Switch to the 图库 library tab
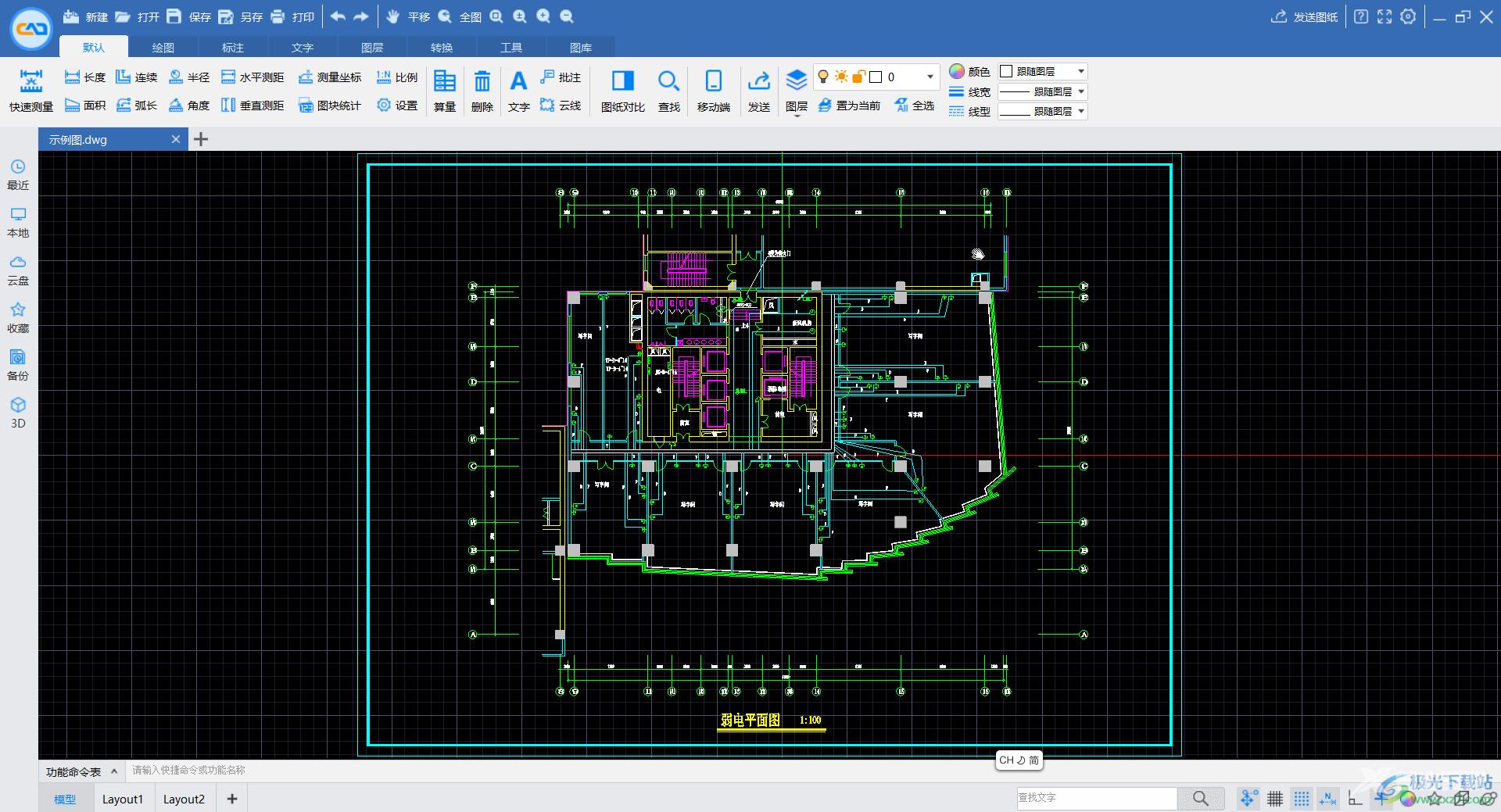Image resolution: width=1501 pixels, height=812 pixels. (581, 48)
